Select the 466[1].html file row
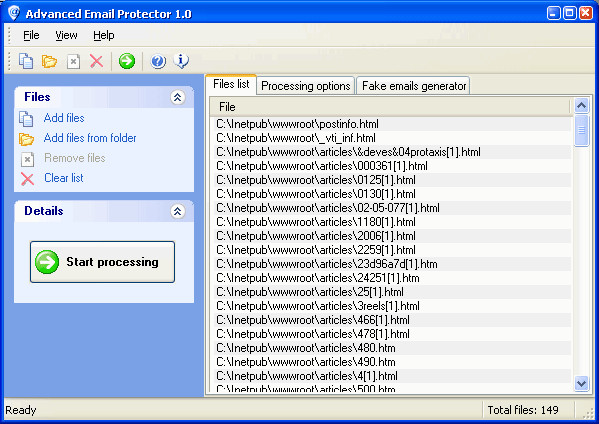This screenshot has width=599, height=424. coord(392,320)
